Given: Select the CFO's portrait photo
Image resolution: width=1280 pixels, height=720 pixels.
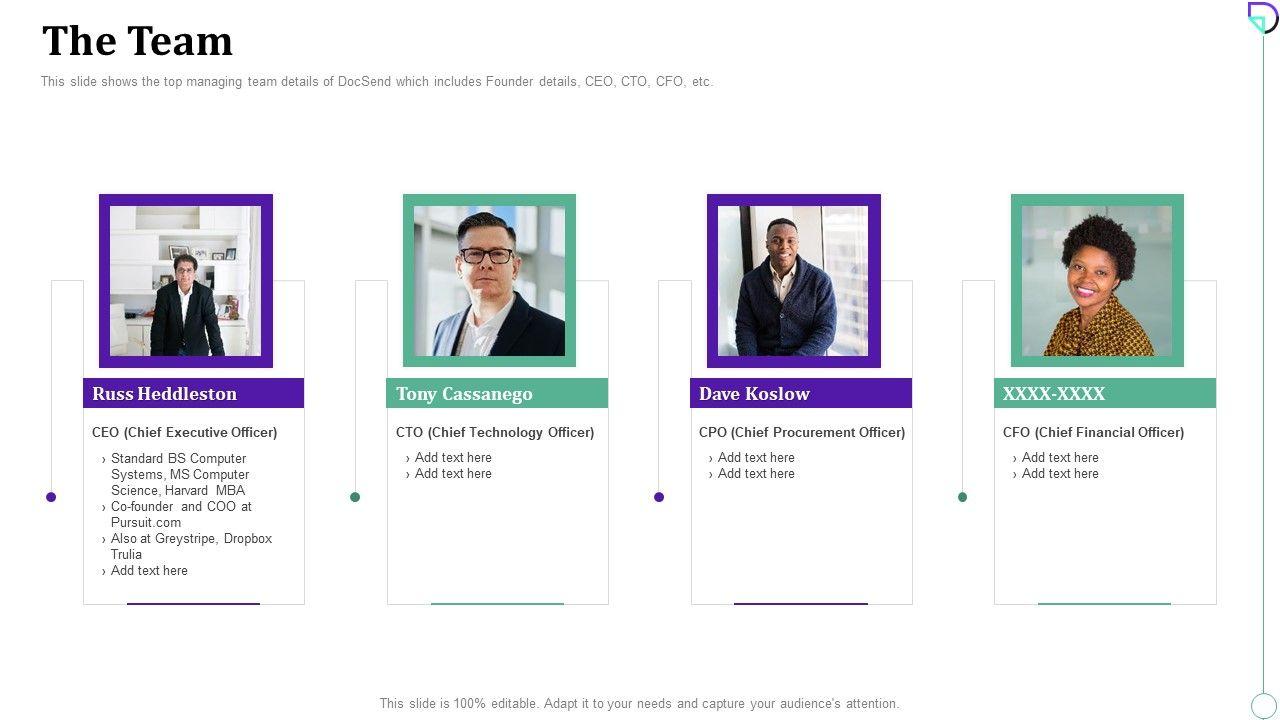Looking at the screenshot, I should [x=1097, y=281].
